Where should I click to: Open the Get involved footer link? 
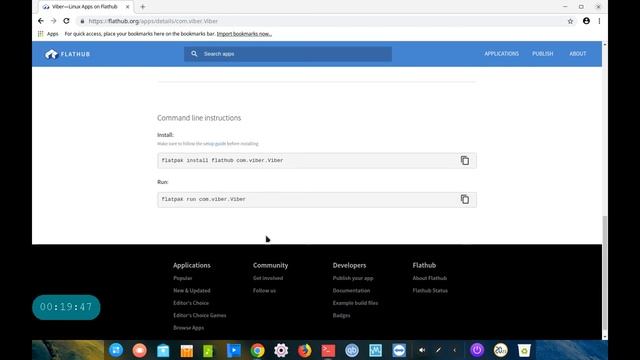tap(268, 278)
